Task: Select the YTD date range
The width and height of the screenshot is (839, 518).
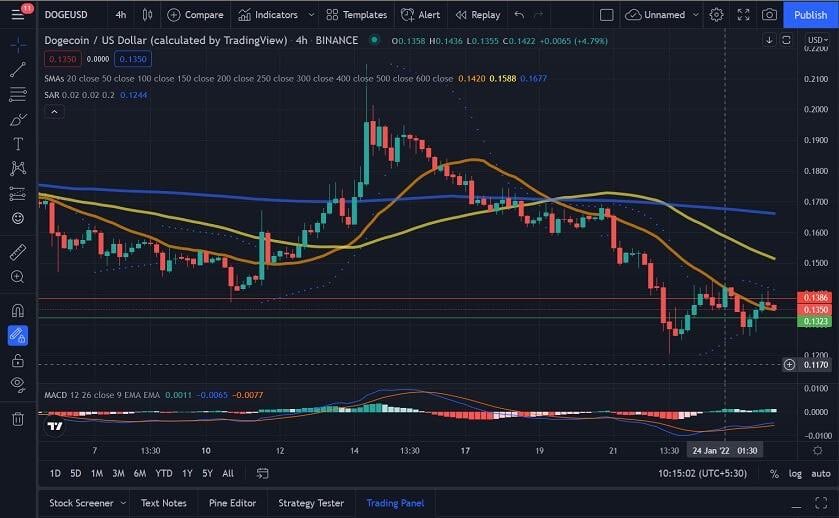Action: tap(164, 473)
